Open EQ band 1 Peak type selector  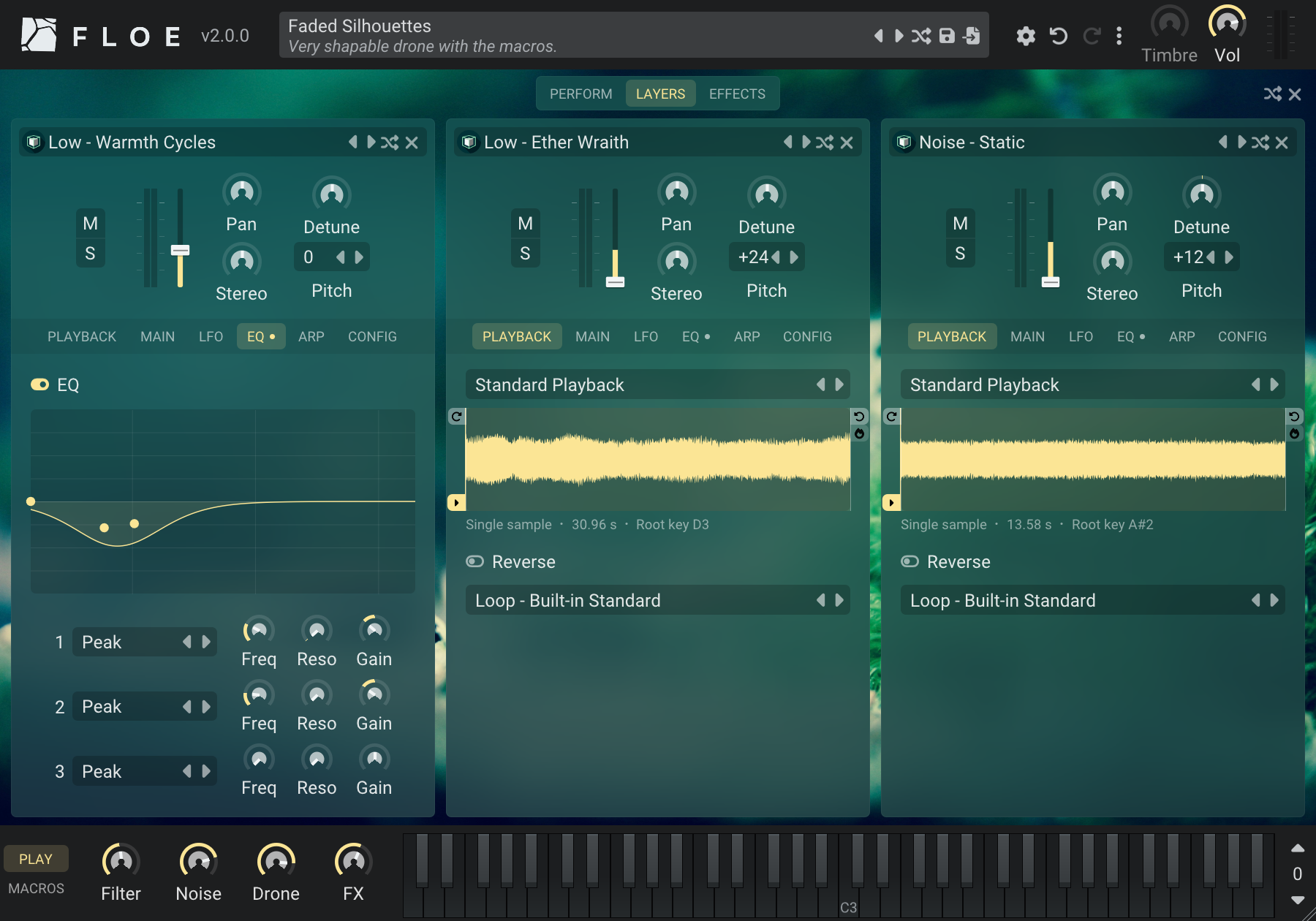[145, 642]
